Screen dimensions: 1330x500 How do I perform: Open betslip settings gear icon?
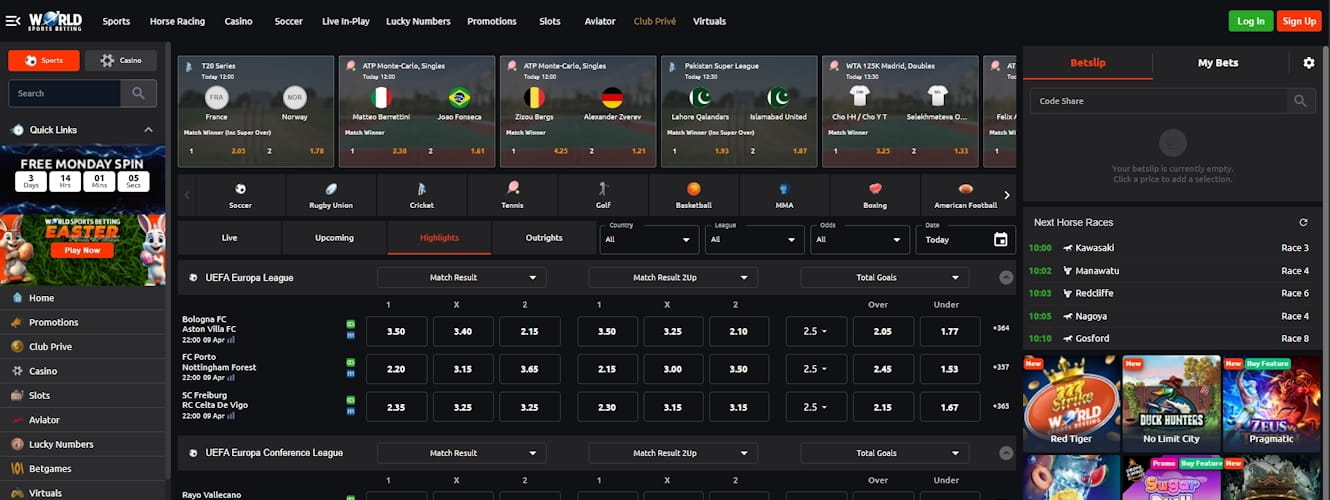point(1309,62)
